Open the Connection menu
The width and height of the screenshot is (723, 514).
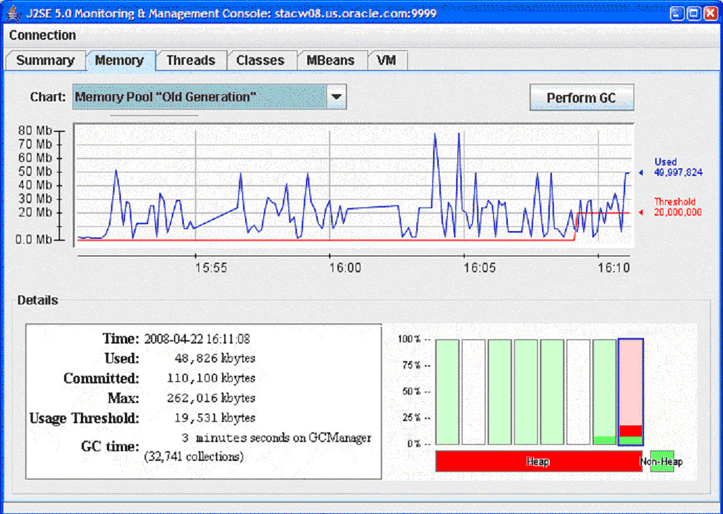(42, 35)
